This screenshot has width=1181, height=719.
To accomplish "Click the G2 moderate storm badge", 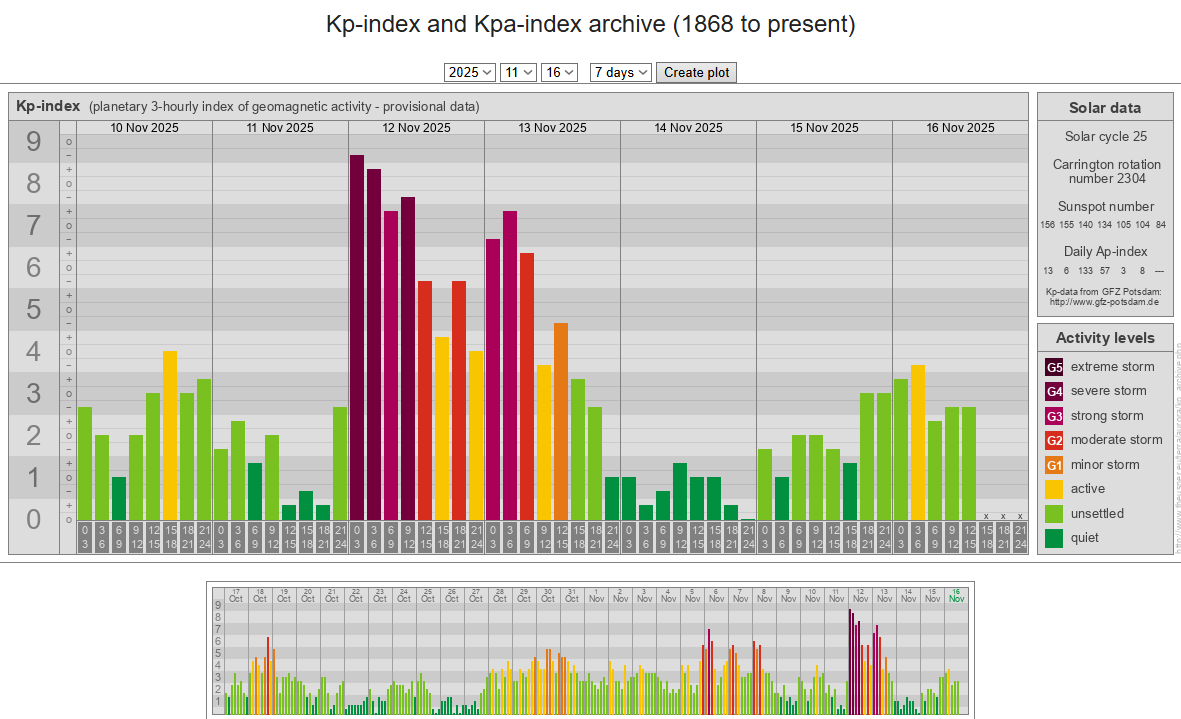I will coord(1054,440).
